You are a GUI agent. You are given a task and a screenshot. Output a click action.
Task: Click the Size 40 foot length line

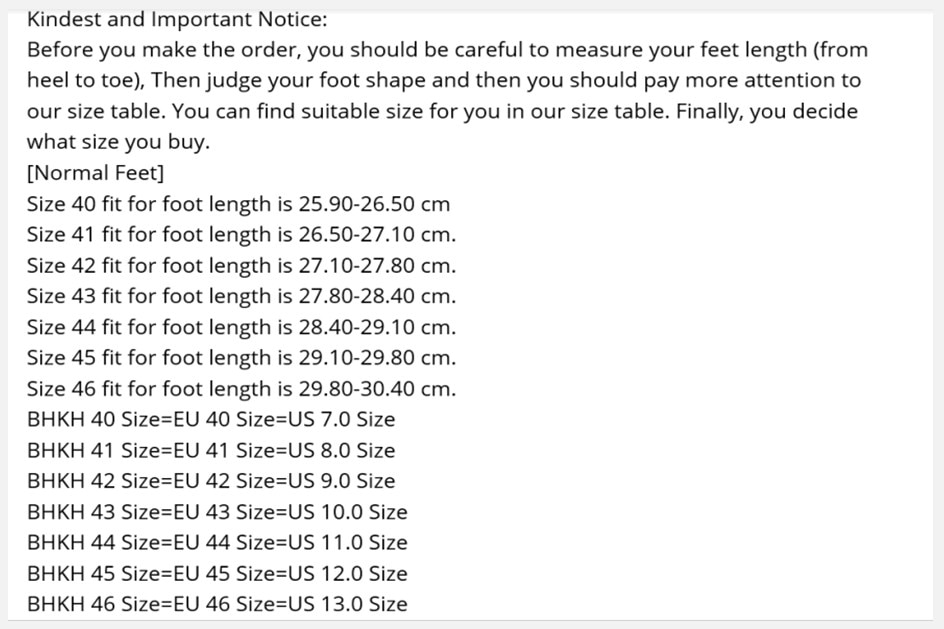(x=238, y=204)
